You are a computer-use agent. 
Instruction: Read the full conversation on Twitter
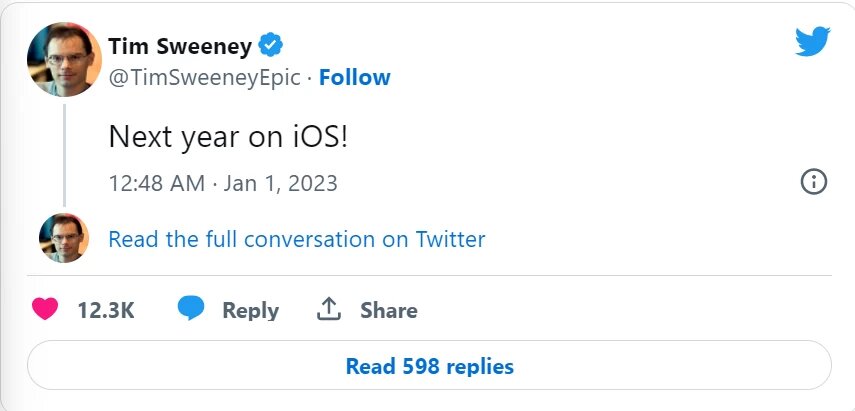point(296,240)
